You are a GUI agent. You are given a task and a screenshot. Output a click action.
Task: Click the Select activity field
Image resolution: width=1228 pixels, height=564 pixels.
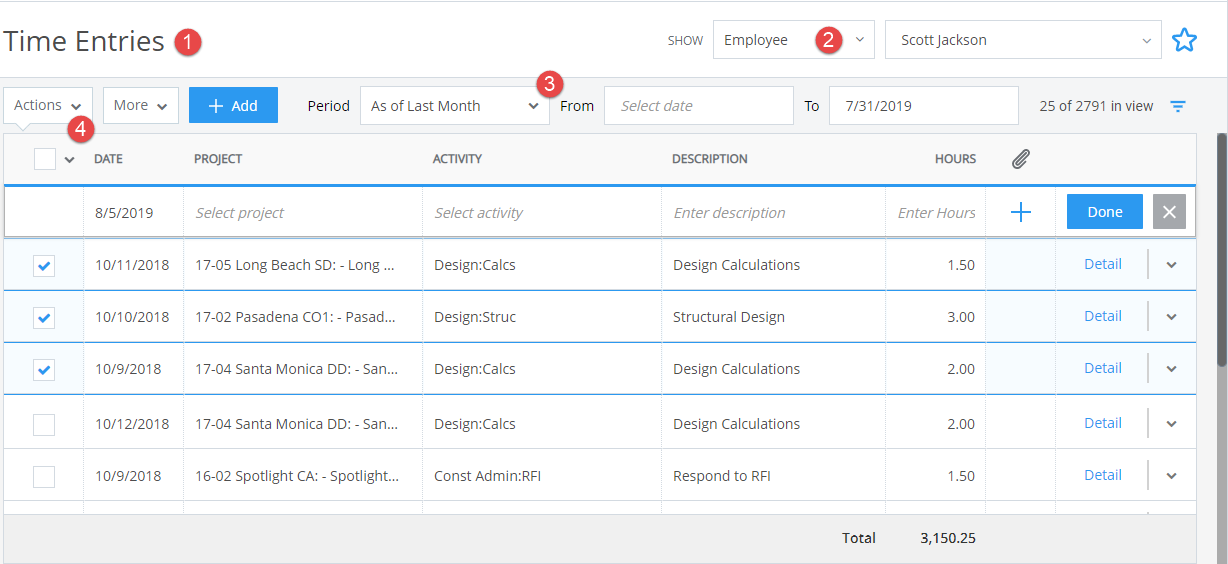tap(542, 213)
